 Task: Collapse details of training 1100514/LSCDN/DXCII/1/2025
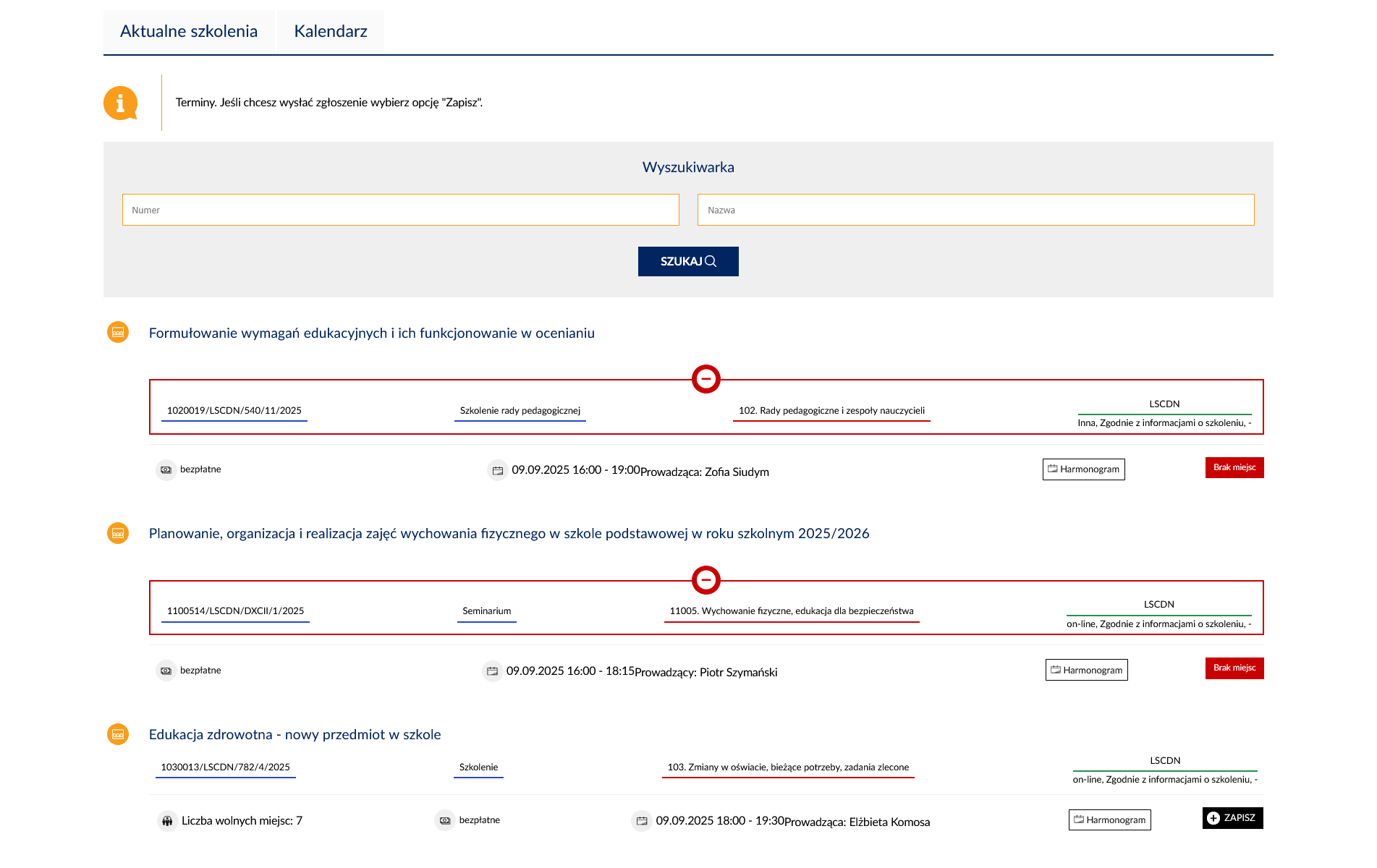pos(706,579)
